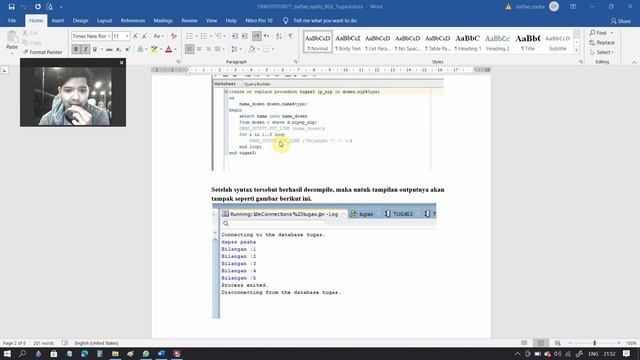Switch to the Insert tab
Image resolution: width=640 pixels, height=360 pixels.
click(58, 20)
